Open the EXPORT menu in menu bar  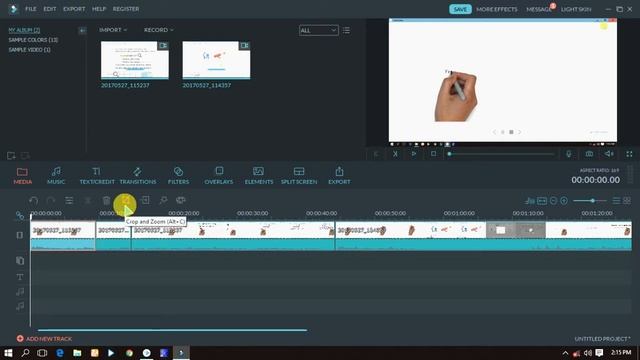click(x=74, y=9)
